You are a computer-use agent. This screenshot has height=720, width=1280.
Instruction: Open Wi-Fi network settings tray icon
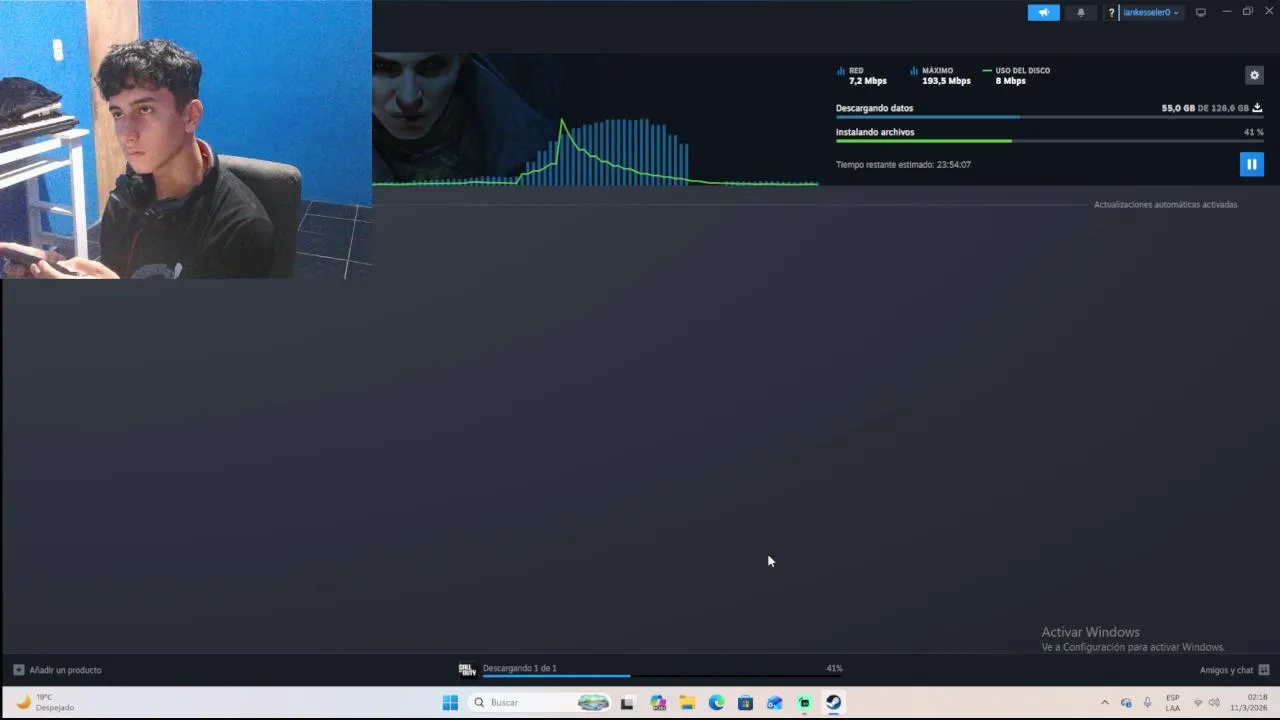click(1198, 703)
